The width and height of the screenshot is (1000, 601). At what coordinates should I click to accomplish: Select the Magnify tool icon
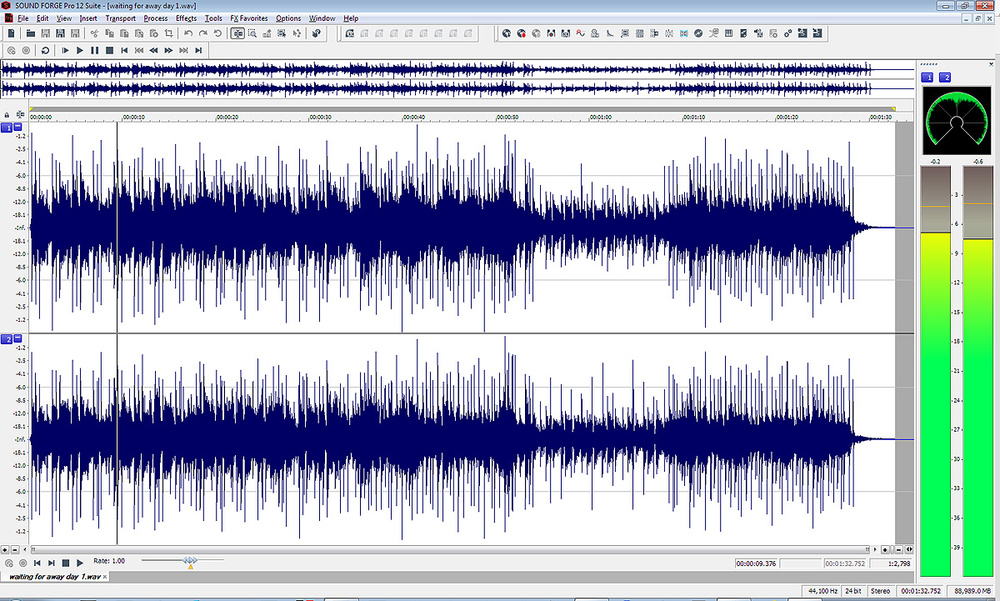253,33
